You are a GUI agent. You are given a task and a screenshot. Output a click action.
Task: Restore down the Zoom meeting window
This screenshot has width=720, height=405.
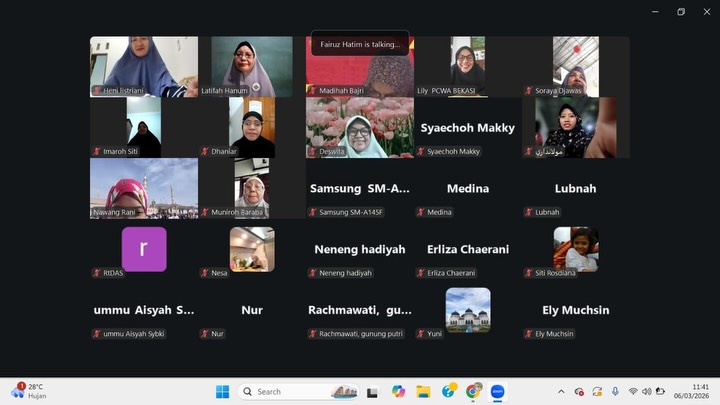tap(681, 12)
